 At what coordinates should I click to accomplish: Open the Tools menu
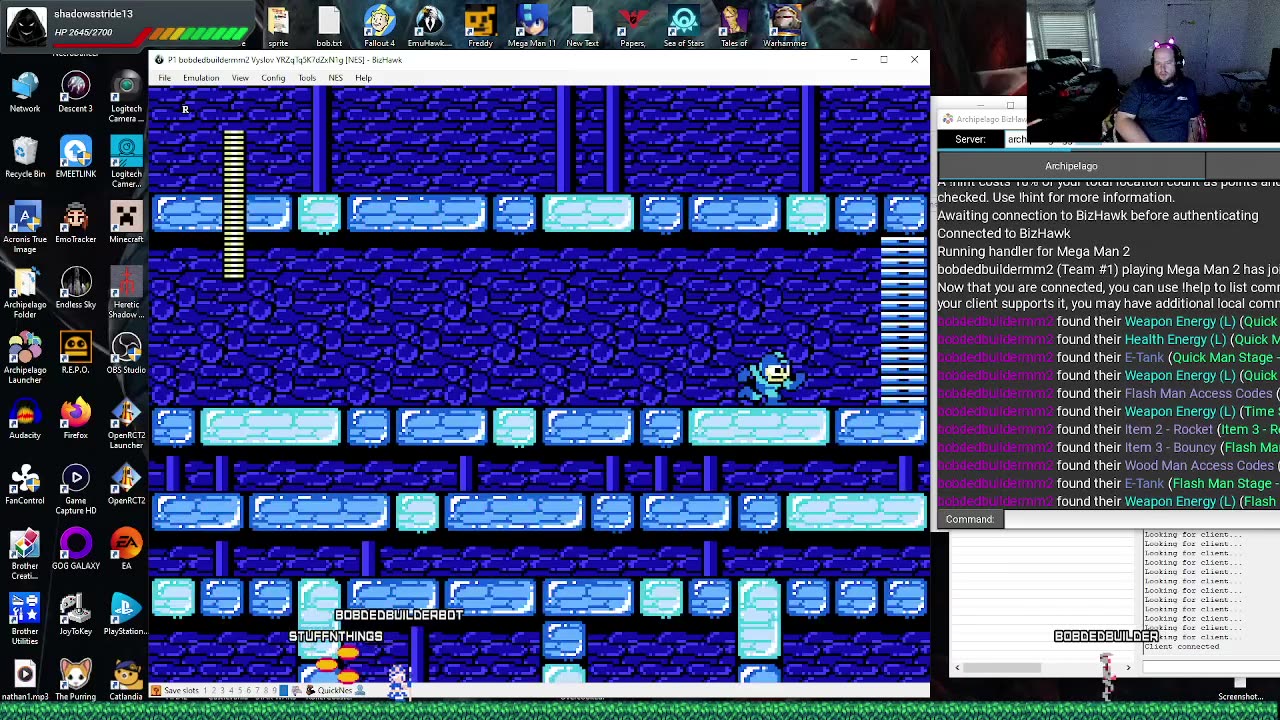pos(307,78)
